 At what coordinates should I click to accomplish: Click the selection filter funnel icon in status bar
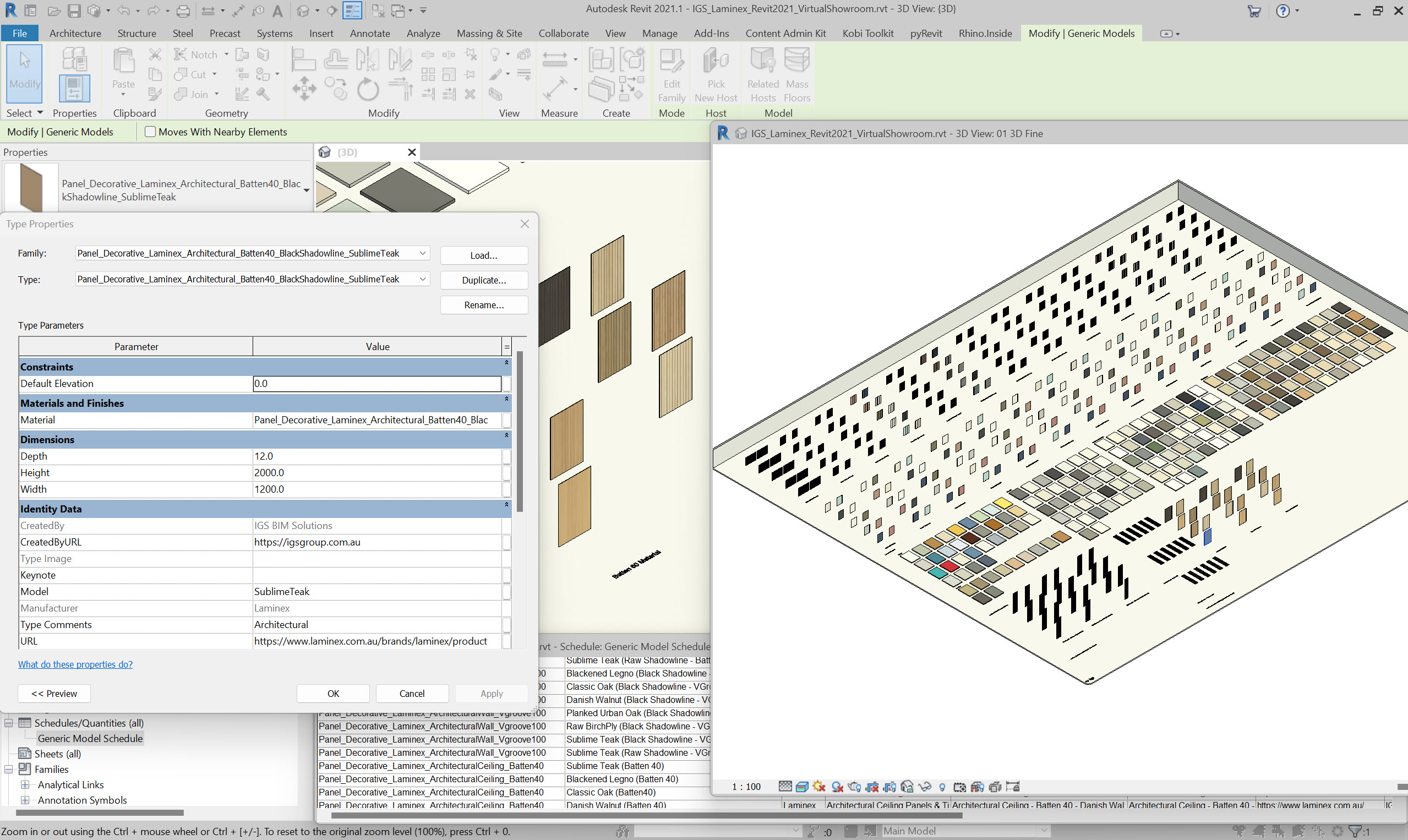(x=1355, y=831)
